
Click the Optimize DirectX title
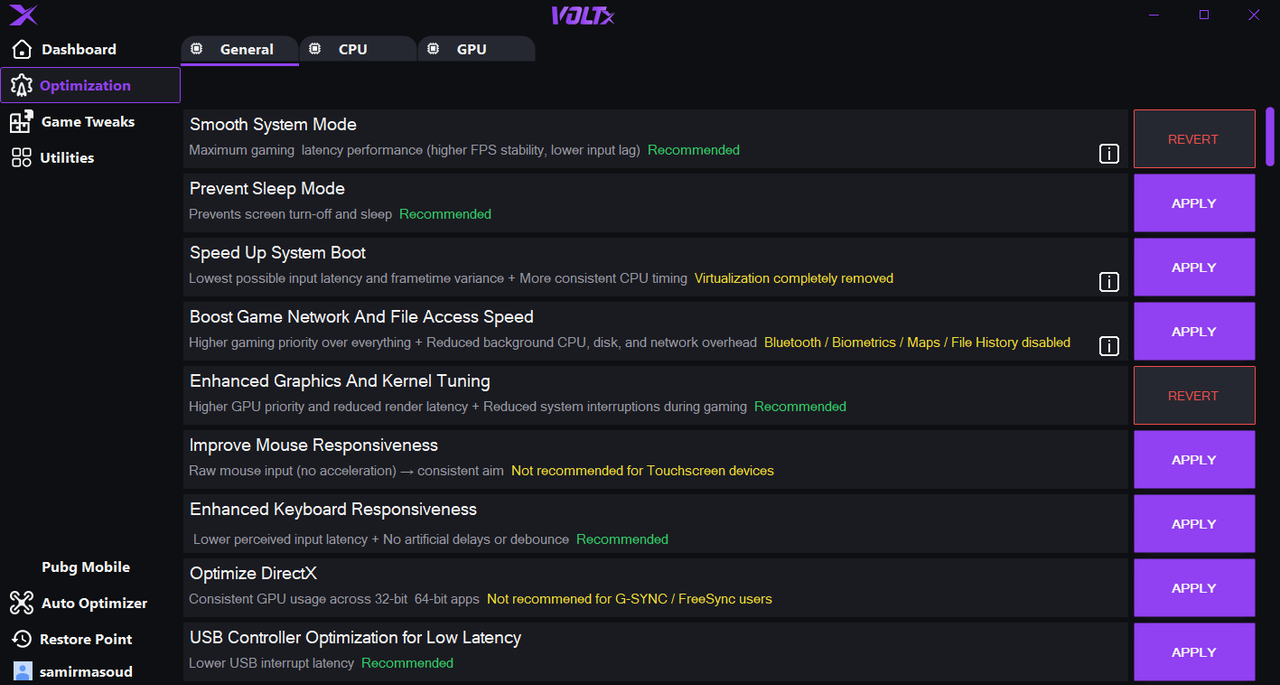click(253, 574)
